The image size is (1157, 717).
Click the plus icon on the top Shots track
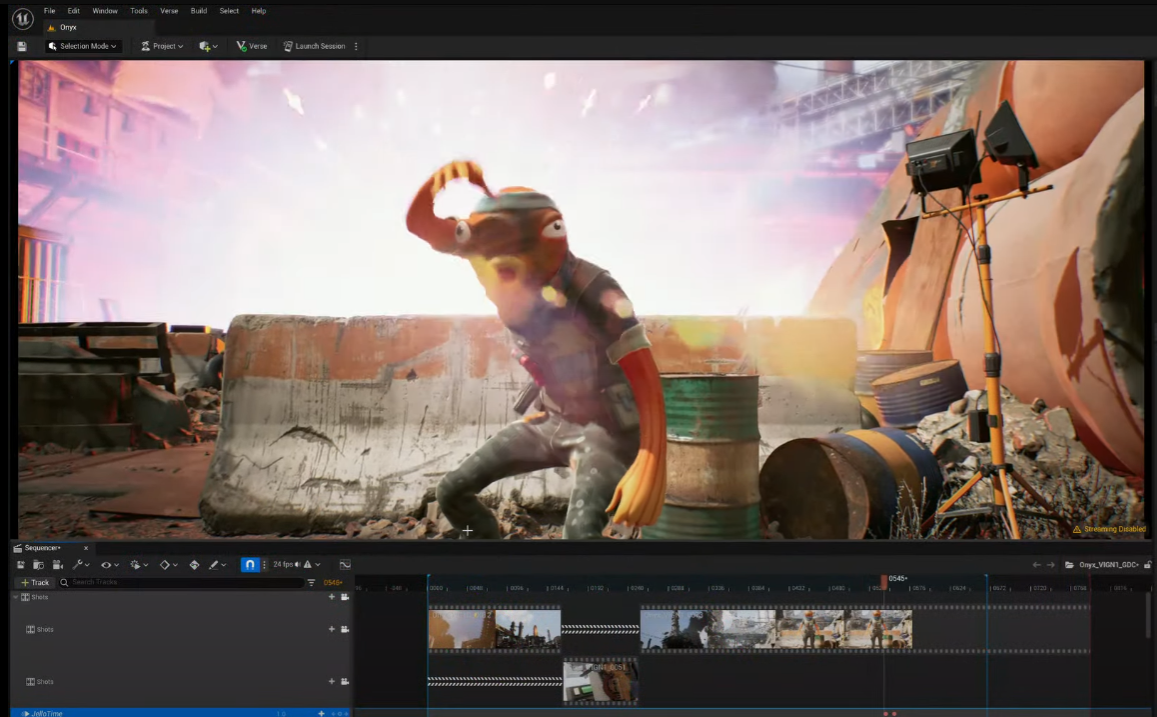tap(331, 597)
